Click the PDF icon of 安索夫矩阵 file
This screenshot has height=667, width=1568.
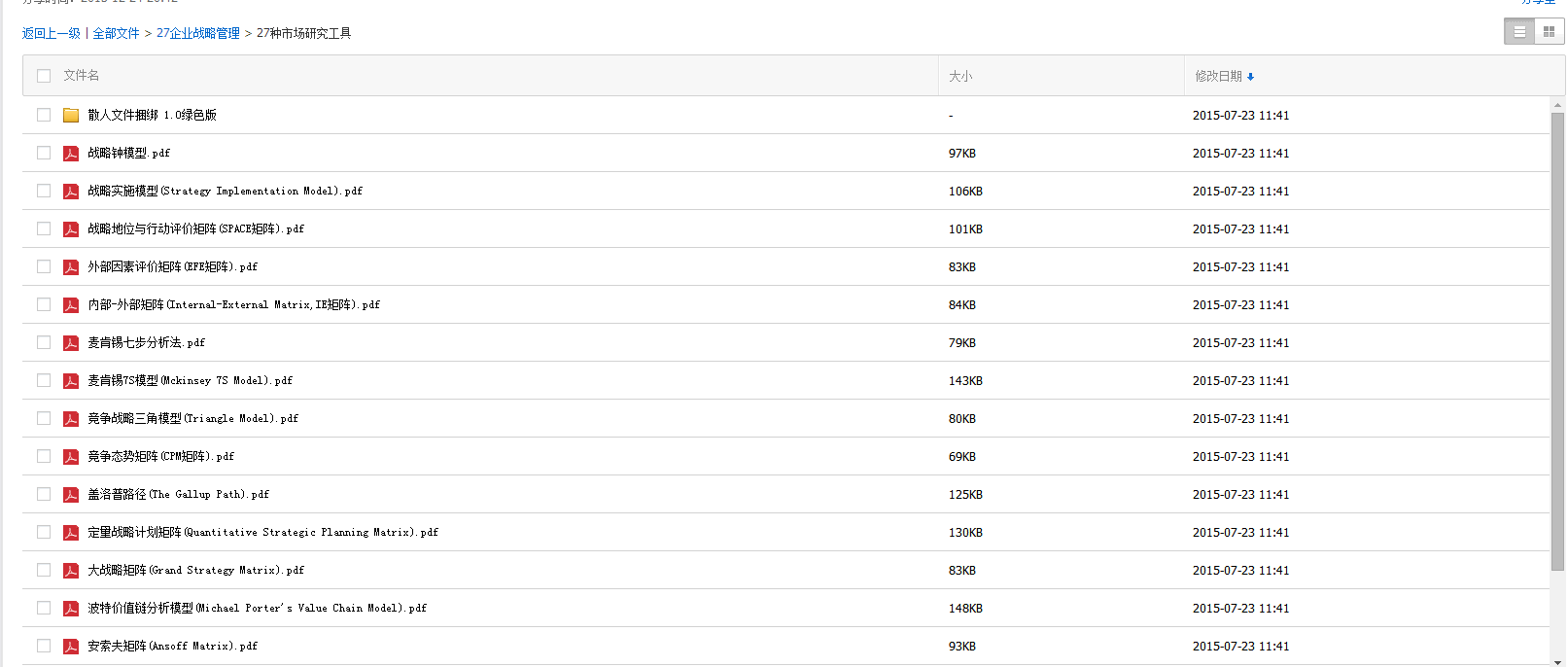point(71,646)
